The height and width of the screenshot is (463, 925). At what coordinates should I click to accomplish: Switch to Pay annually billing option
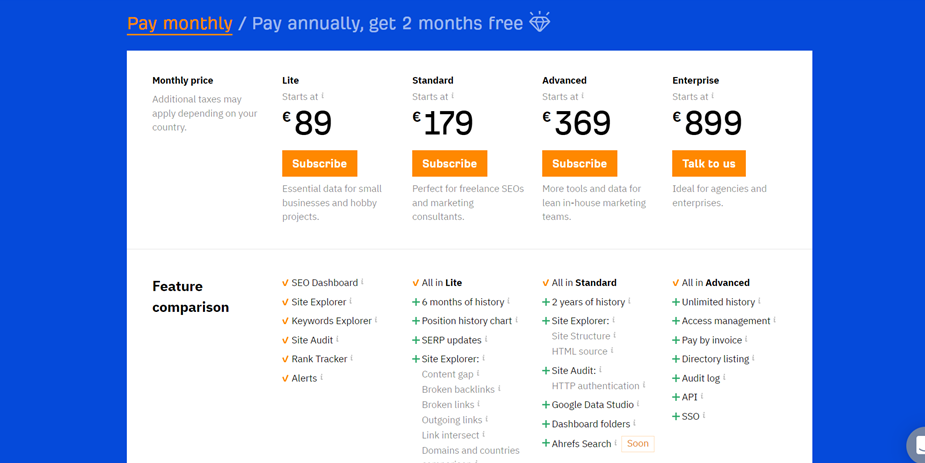388,24
